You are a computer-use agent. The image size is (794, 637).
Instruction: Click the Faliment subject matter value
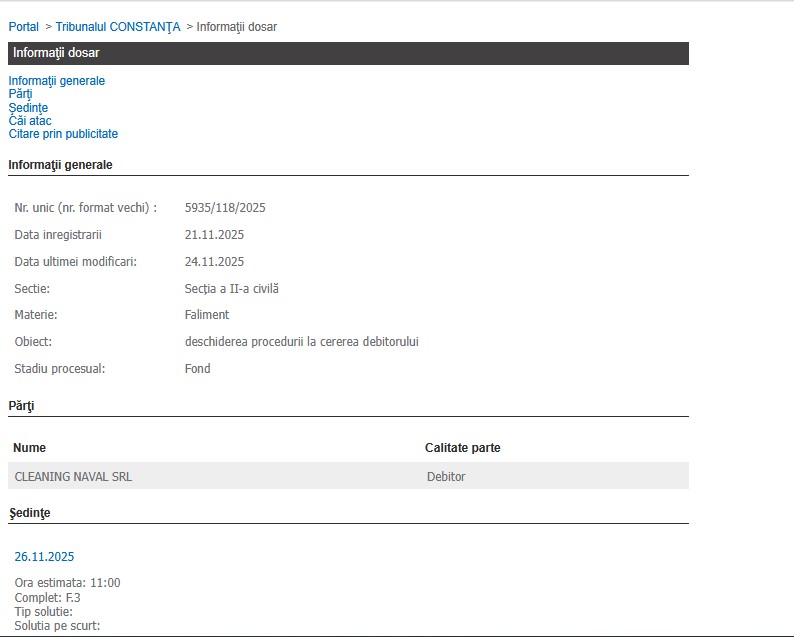pyautogui.click(x=207, y=315)
